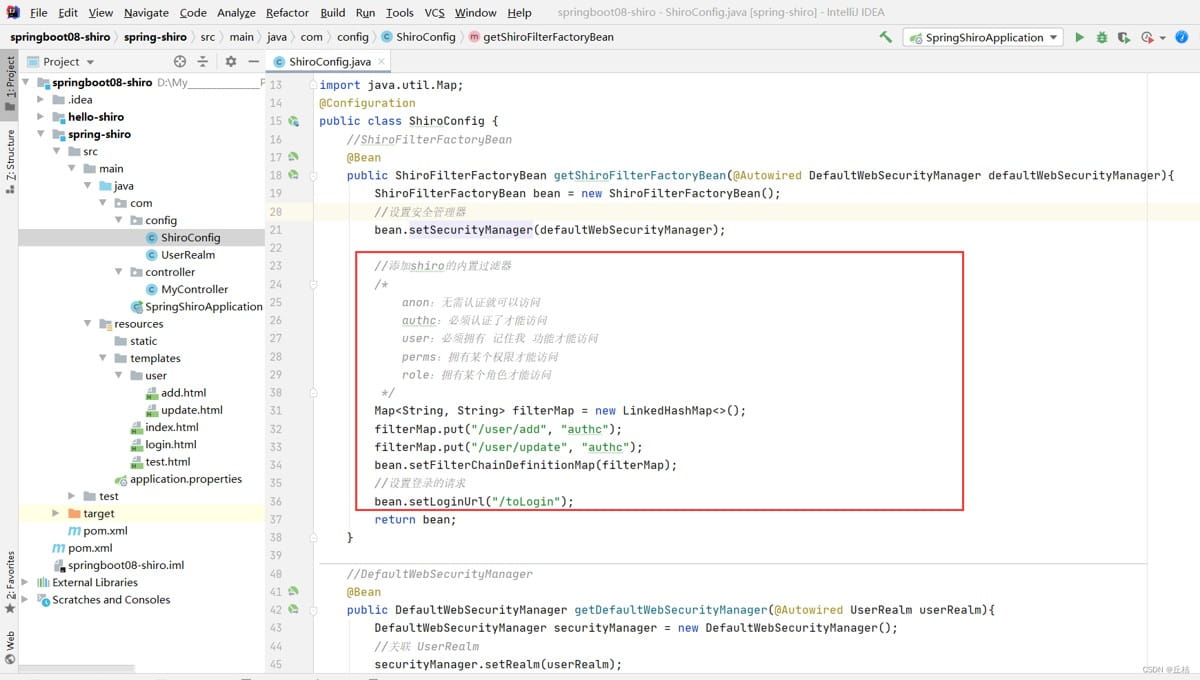
Task: Open the Refactor menu
Action: [x=287, y=12]
